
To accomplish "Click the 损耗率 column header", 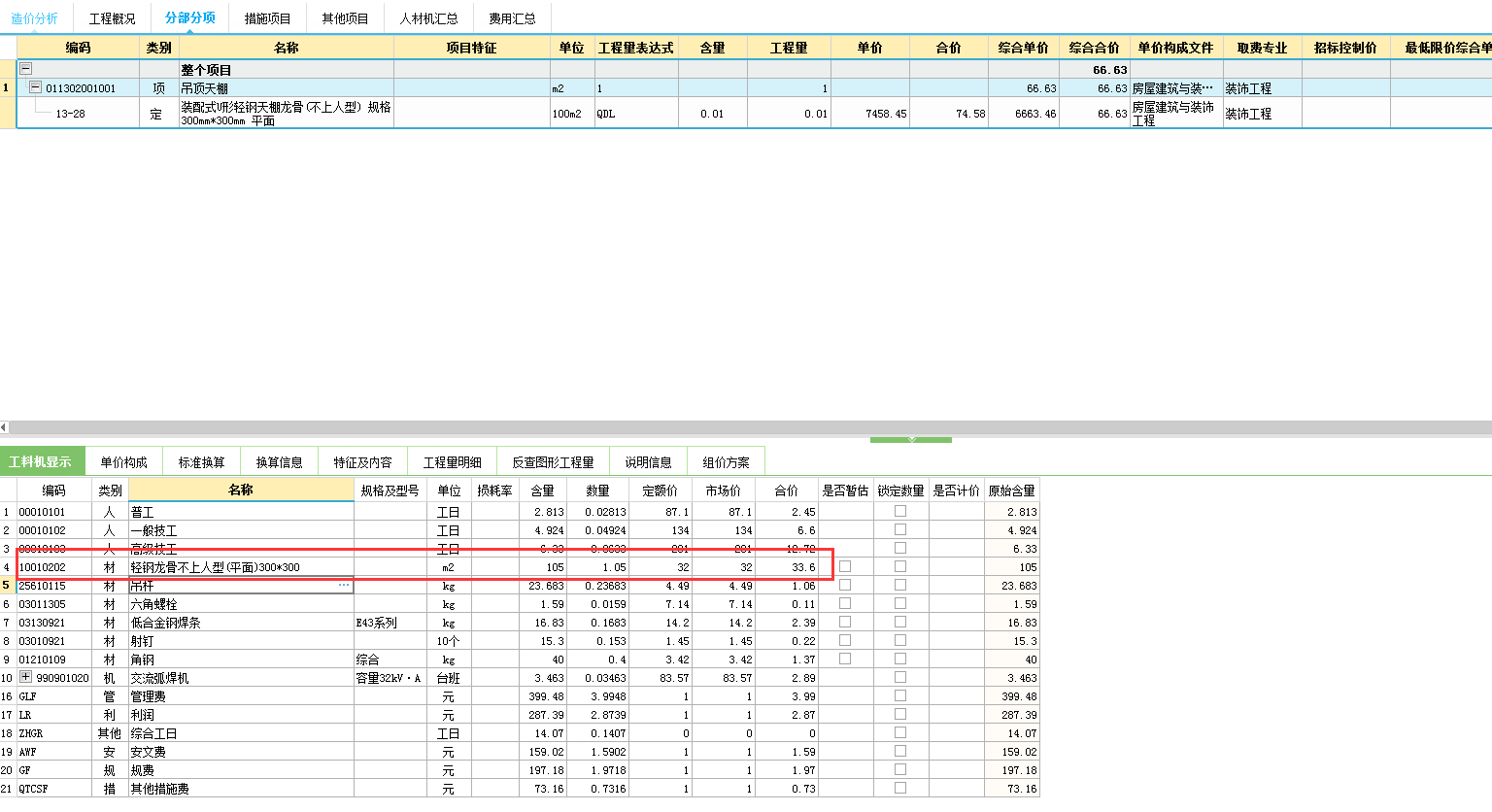I will click(x=494, y=491).
